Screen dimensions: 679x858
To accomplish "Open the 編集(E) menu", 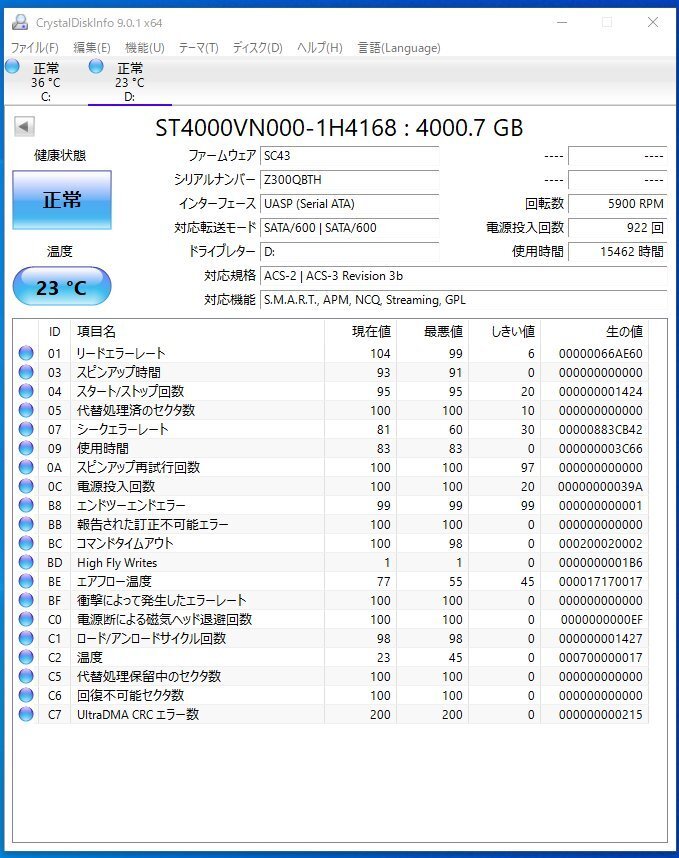I will click(92, 48).
